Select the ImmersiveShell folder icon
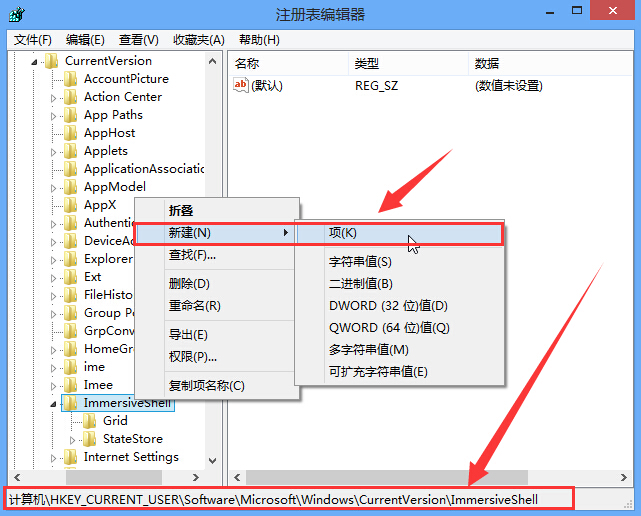 [70, 403]
